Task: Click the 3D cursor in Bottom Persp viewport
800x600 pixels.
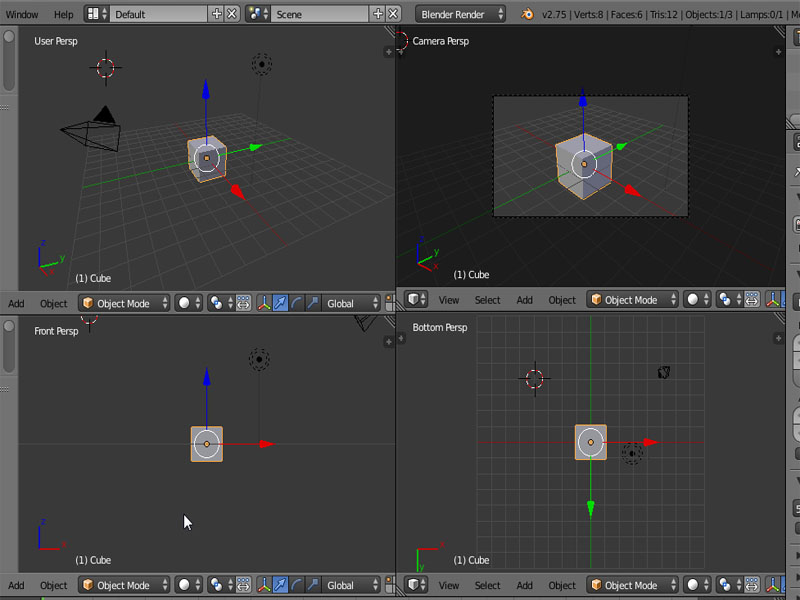Action: [535, 379]
